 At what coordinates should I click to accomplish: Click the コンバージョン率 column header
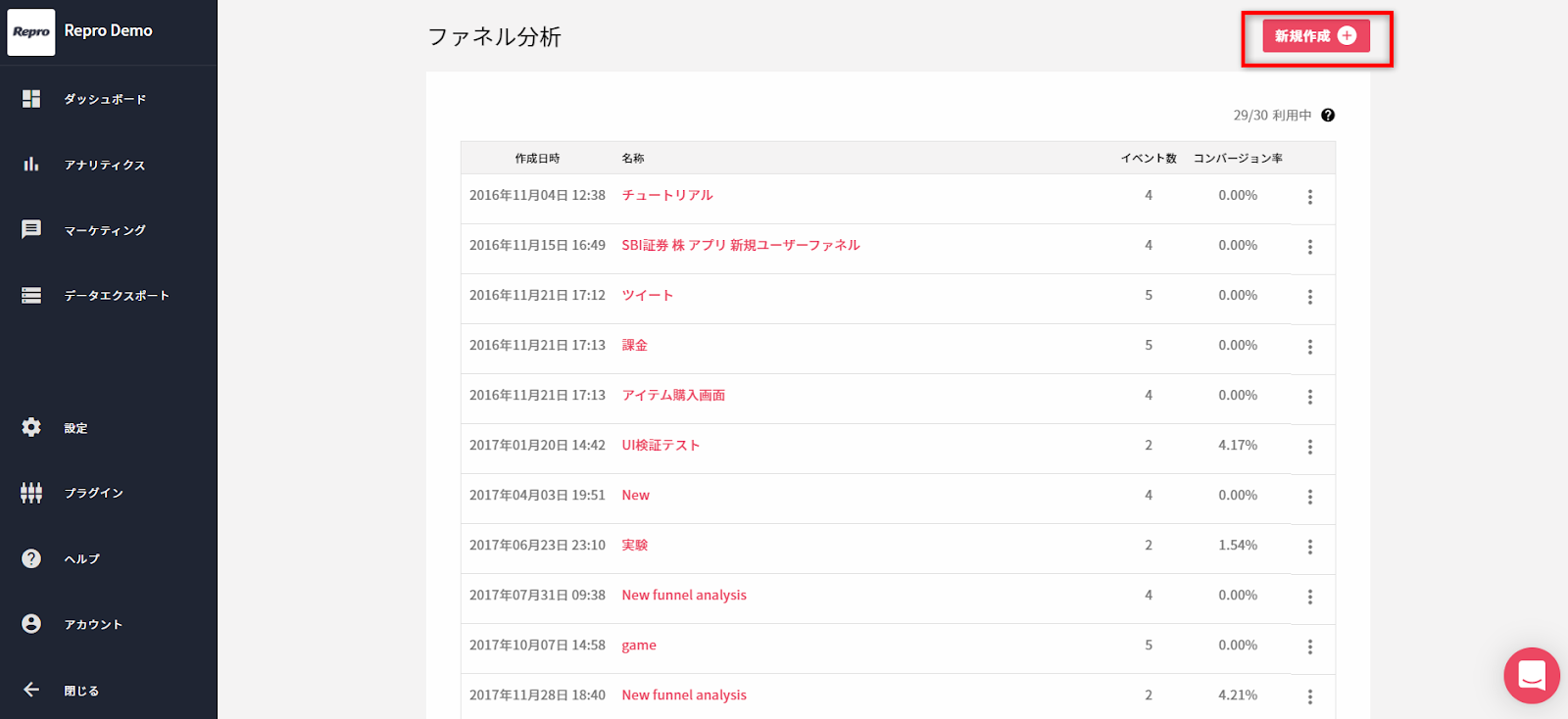pyautogui.click(x=1238, y=158)
